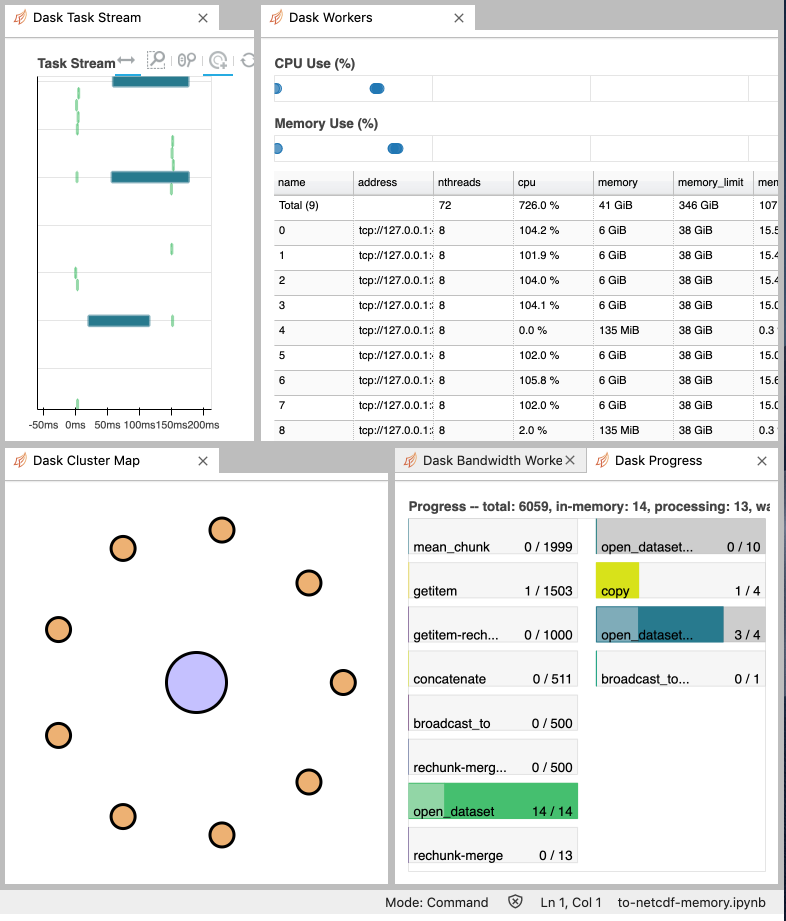Click the large purple scheduler node
The width and height of the screenshot is (786, 921).
[196, 683]
